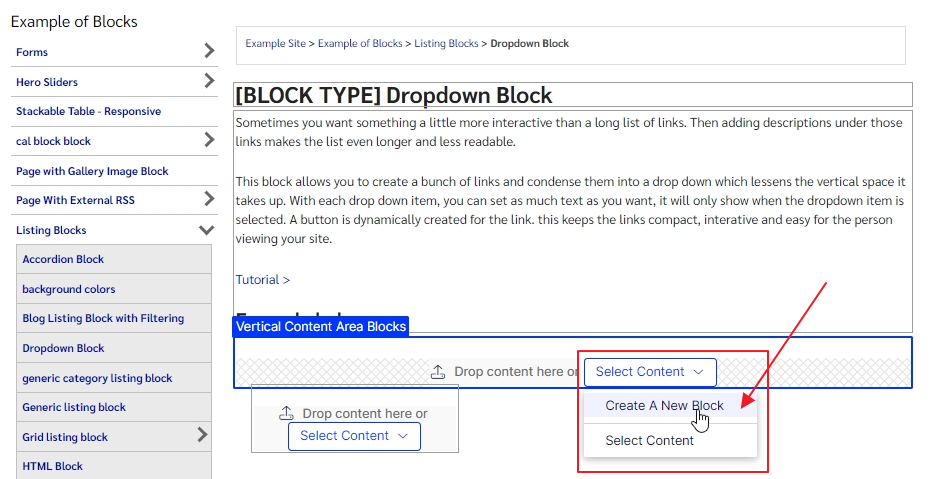This screenshot has height=479, width=938.
Task: Open Example of Blocks breadcrumb link
Action: pyautogui.click(x=360, y=44)
